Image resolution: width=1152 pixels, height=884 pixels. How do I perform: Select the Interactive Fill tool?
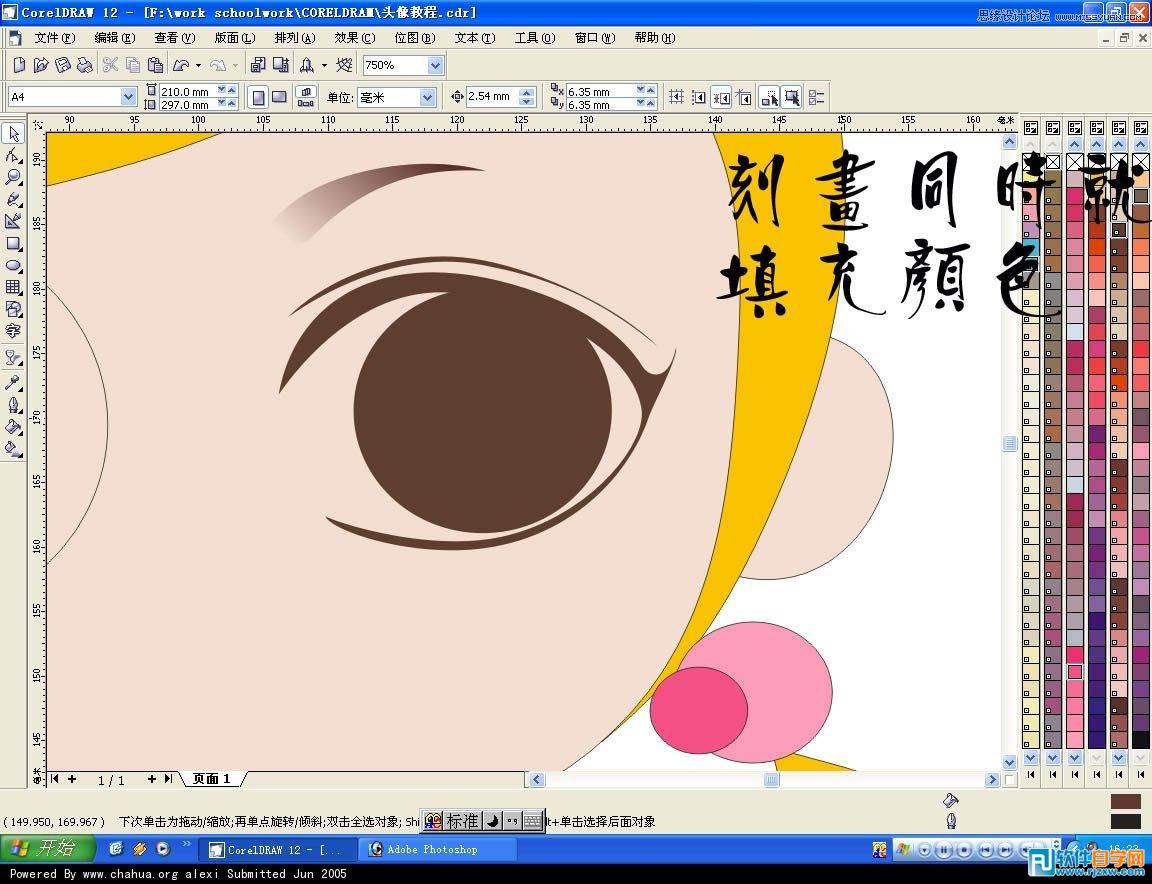click(14, 448)
